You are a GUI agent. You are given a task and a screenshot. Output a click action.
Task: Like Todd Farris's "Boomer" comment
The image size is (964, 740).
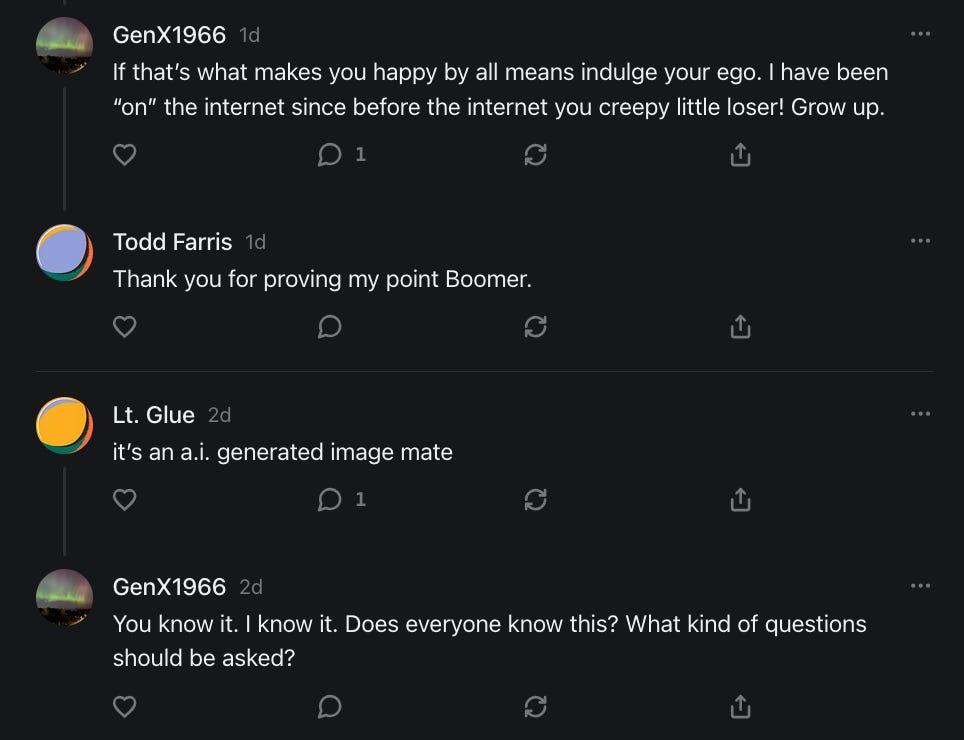[124, 327]
